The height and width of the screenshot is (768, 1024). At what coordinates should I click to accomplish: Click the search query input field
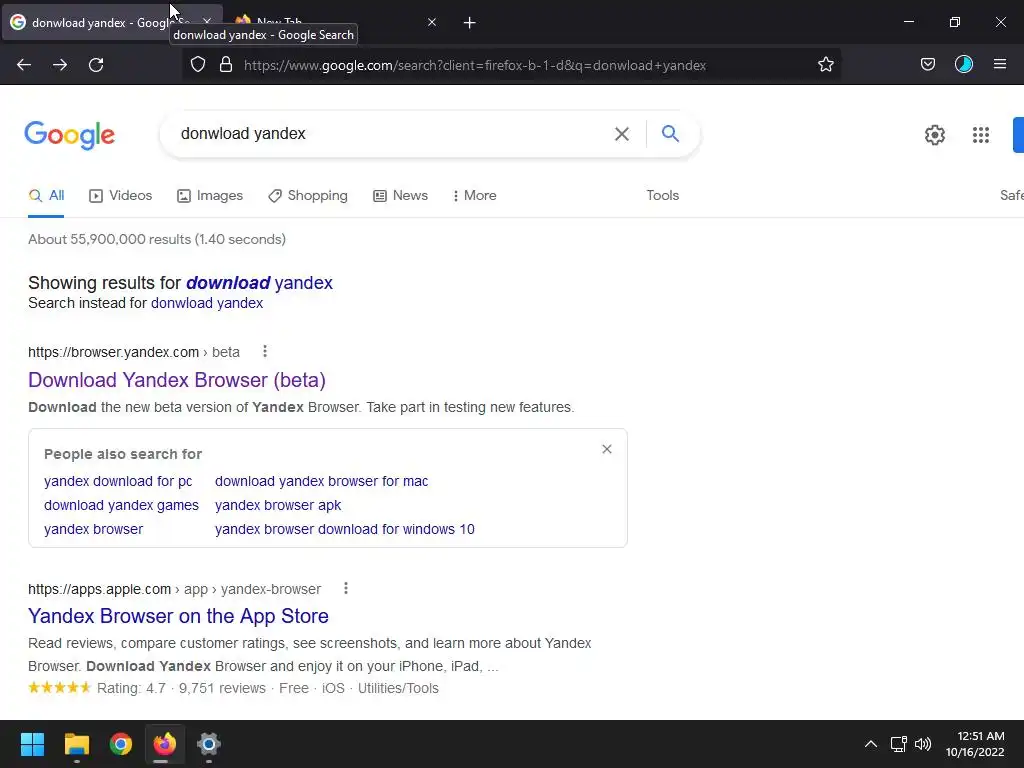coord(392,134)
